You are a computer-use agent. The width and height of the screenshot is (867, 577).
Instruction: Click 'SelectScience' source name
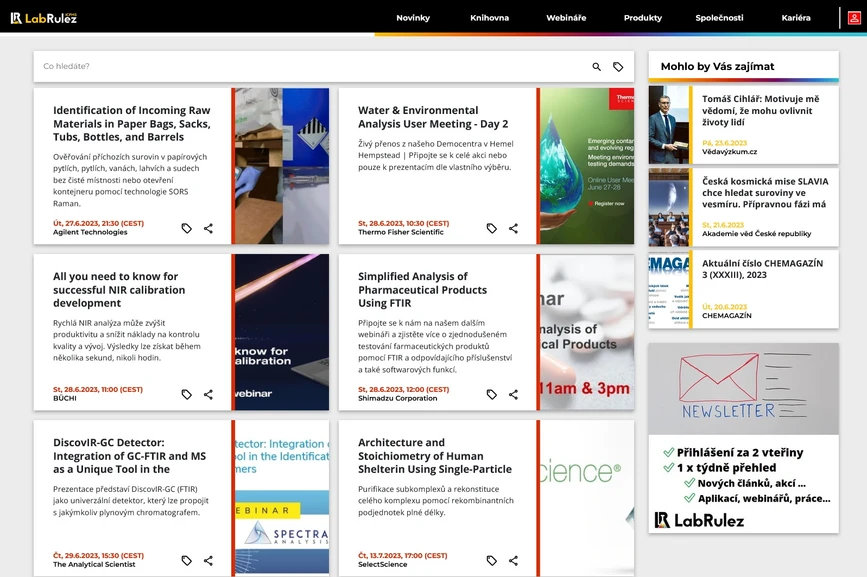[383, 564]
